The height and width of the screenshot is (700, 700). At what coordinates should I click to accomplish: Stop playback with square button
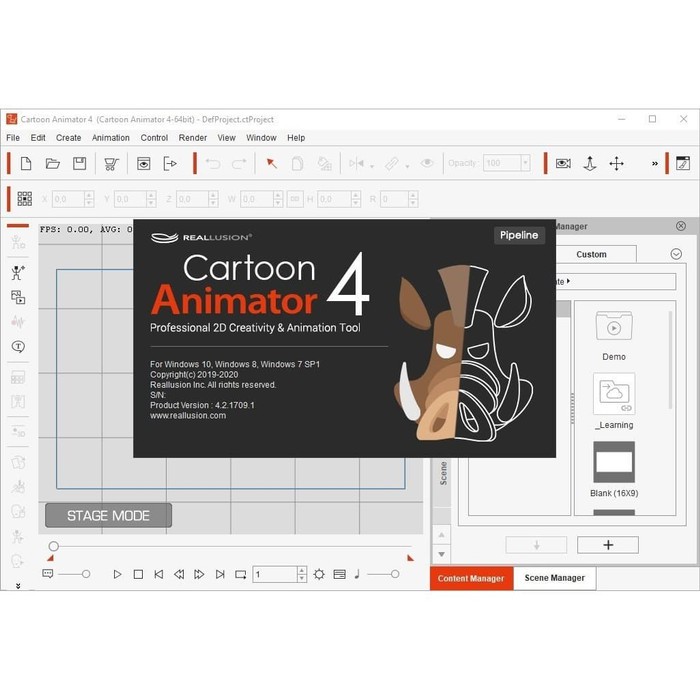(138, 574)
